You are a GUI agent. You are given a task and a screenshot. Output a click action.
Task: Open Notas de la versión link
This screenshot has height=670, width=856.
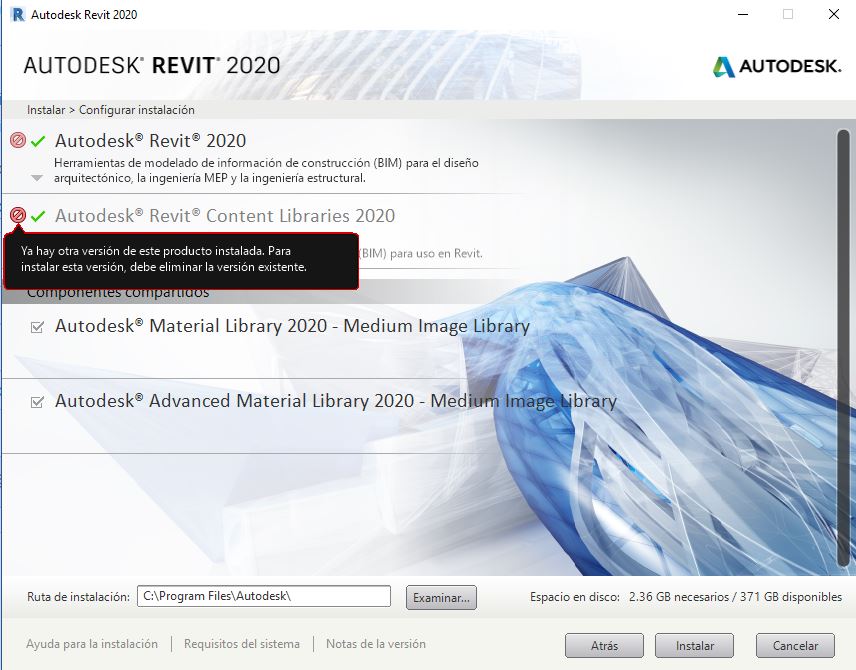pyautogui.click(x=376, y=644)
